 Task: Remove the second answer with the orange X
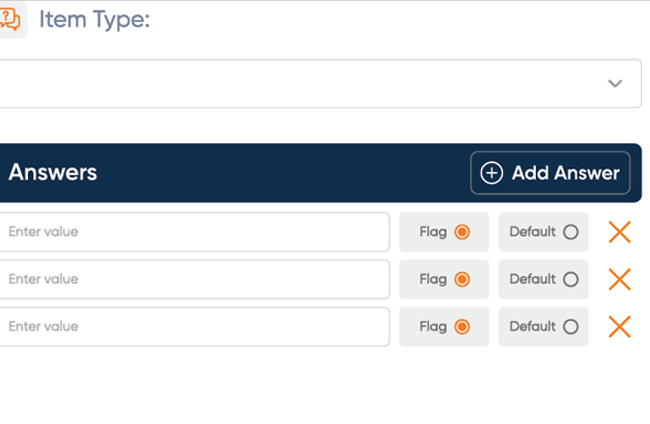tap(619, 279)
